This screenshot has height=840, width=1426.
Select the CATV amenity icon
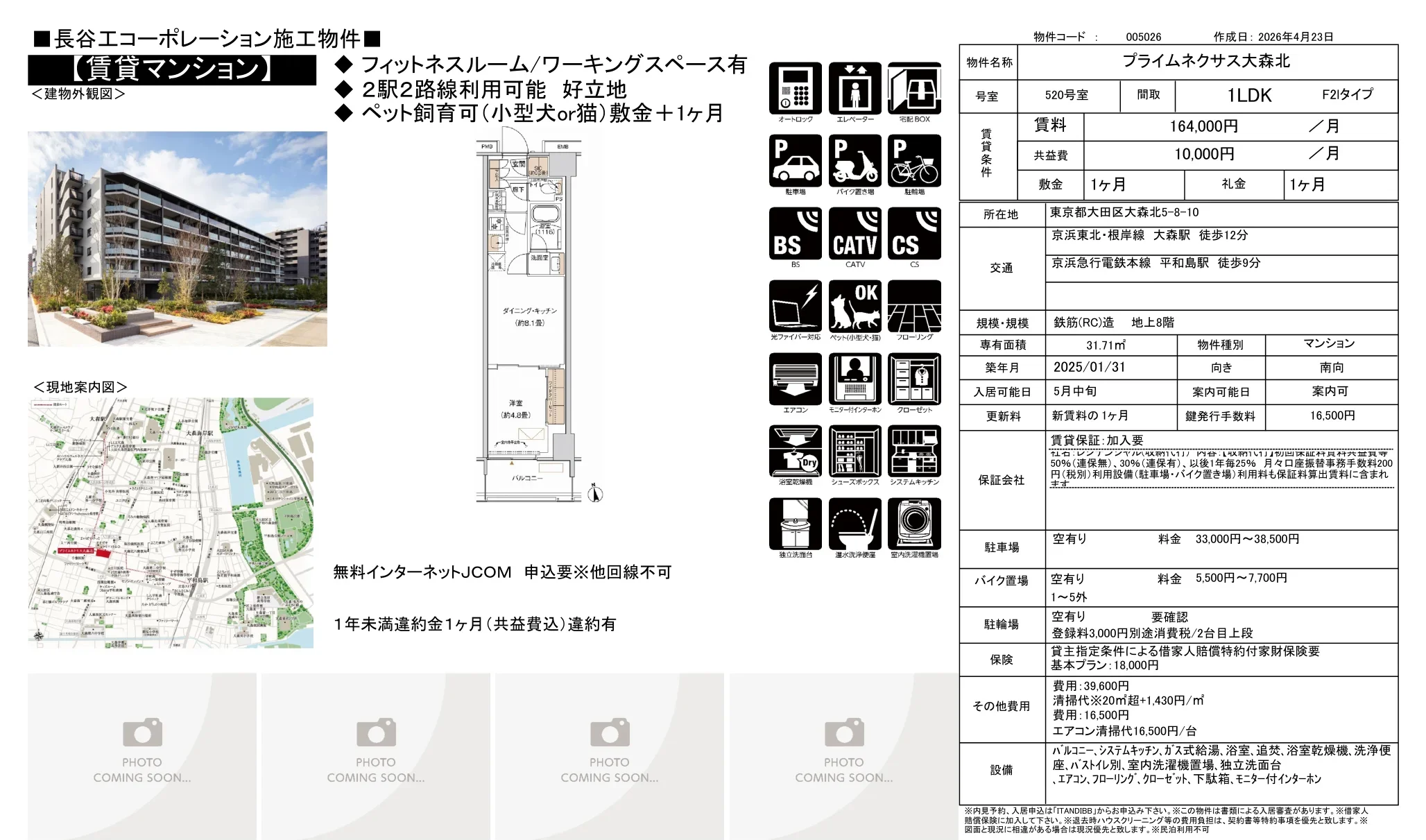click(x=857, y=233)
